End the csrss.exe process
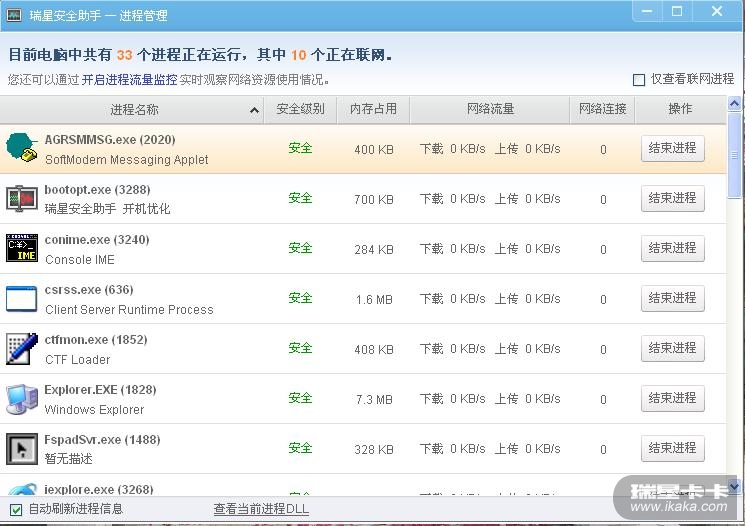Screen dimensions: 745x526 point(672,298)
